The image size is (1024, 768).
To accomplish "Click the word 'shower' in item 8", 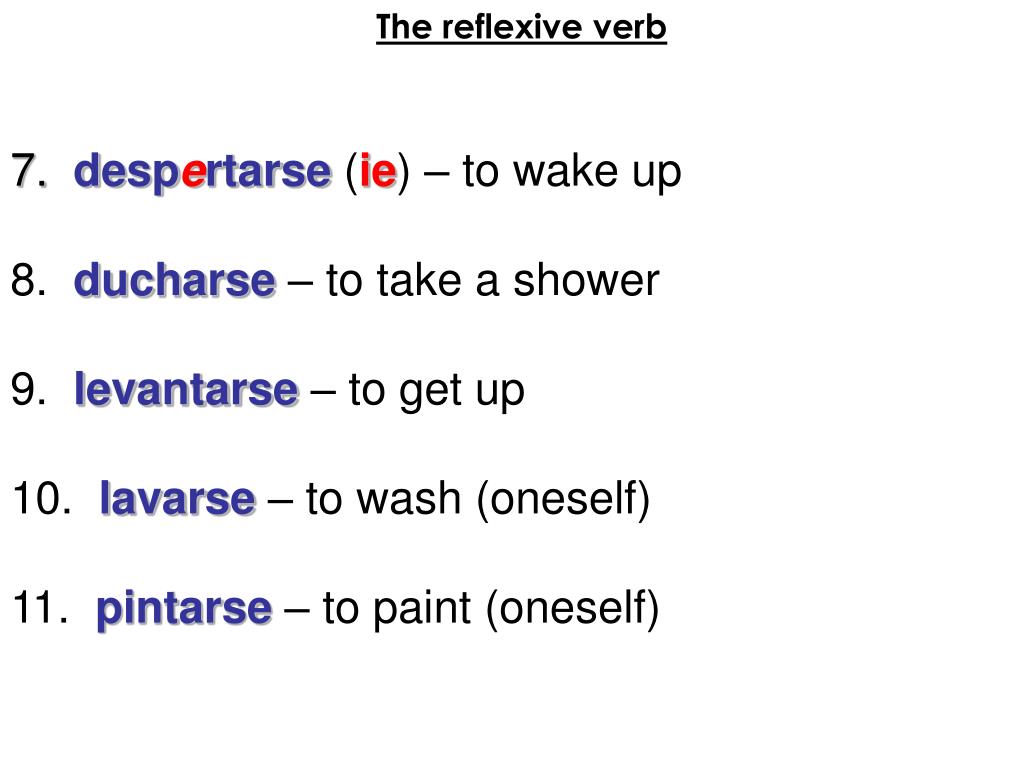I will (x=586, y=280).
